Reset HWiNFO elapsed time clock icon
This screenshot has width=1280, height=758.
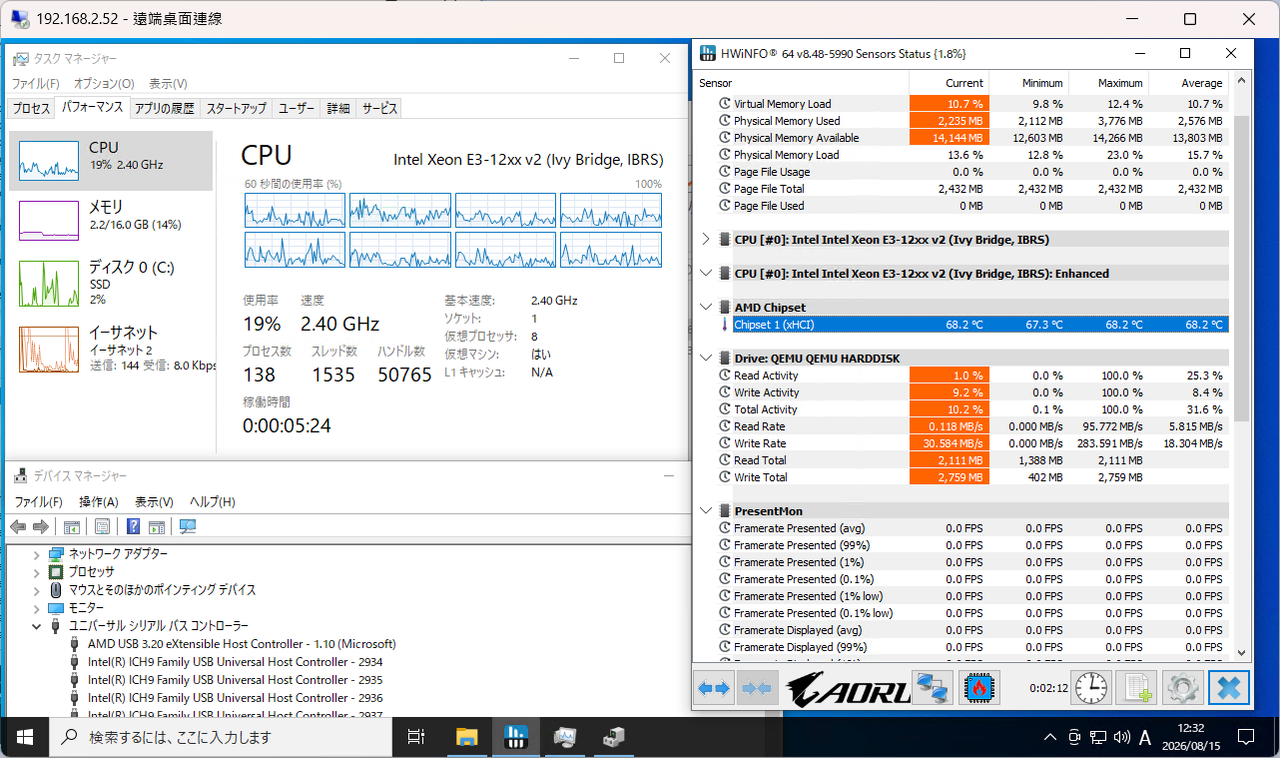(x=1092, y=688)
